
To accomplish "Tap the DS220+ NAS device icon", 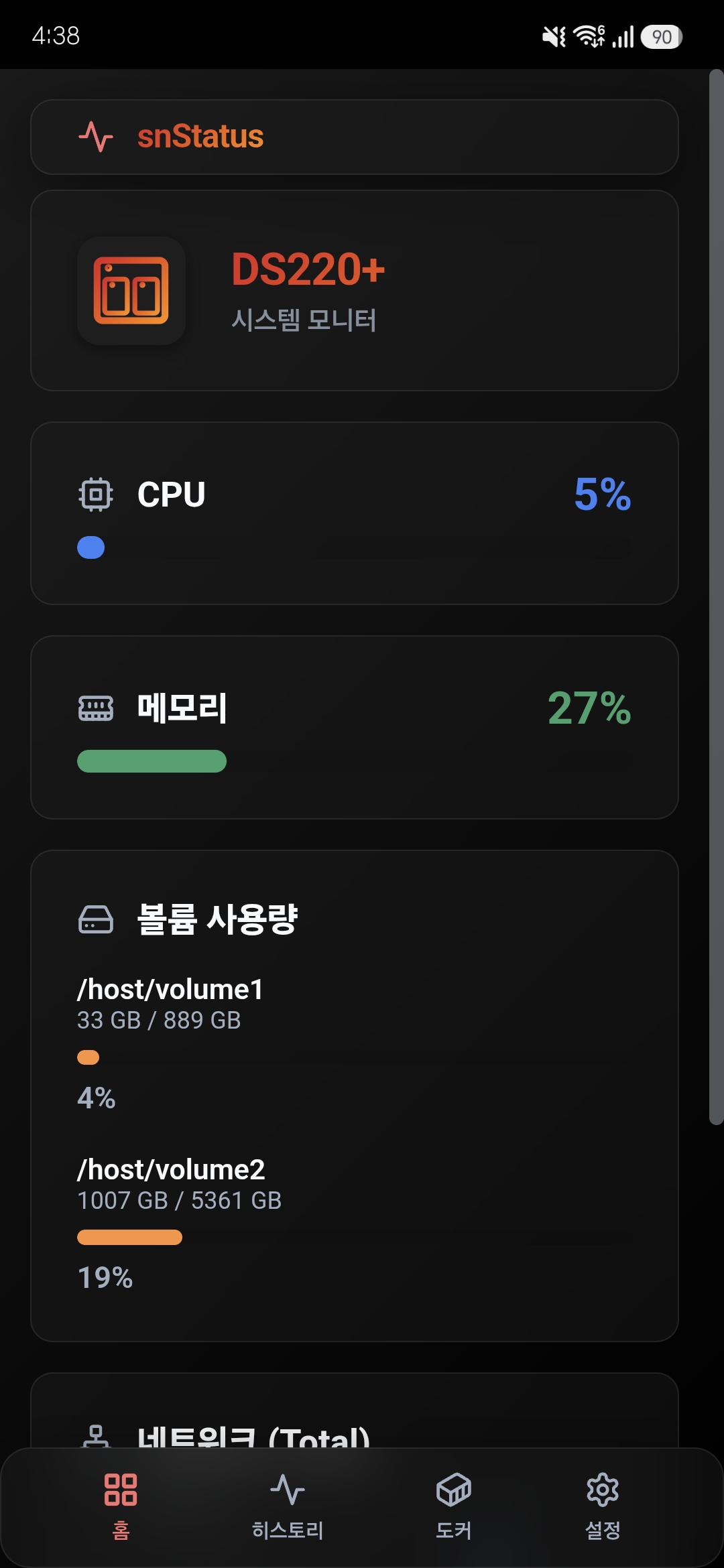I will [x=131, y=291].
